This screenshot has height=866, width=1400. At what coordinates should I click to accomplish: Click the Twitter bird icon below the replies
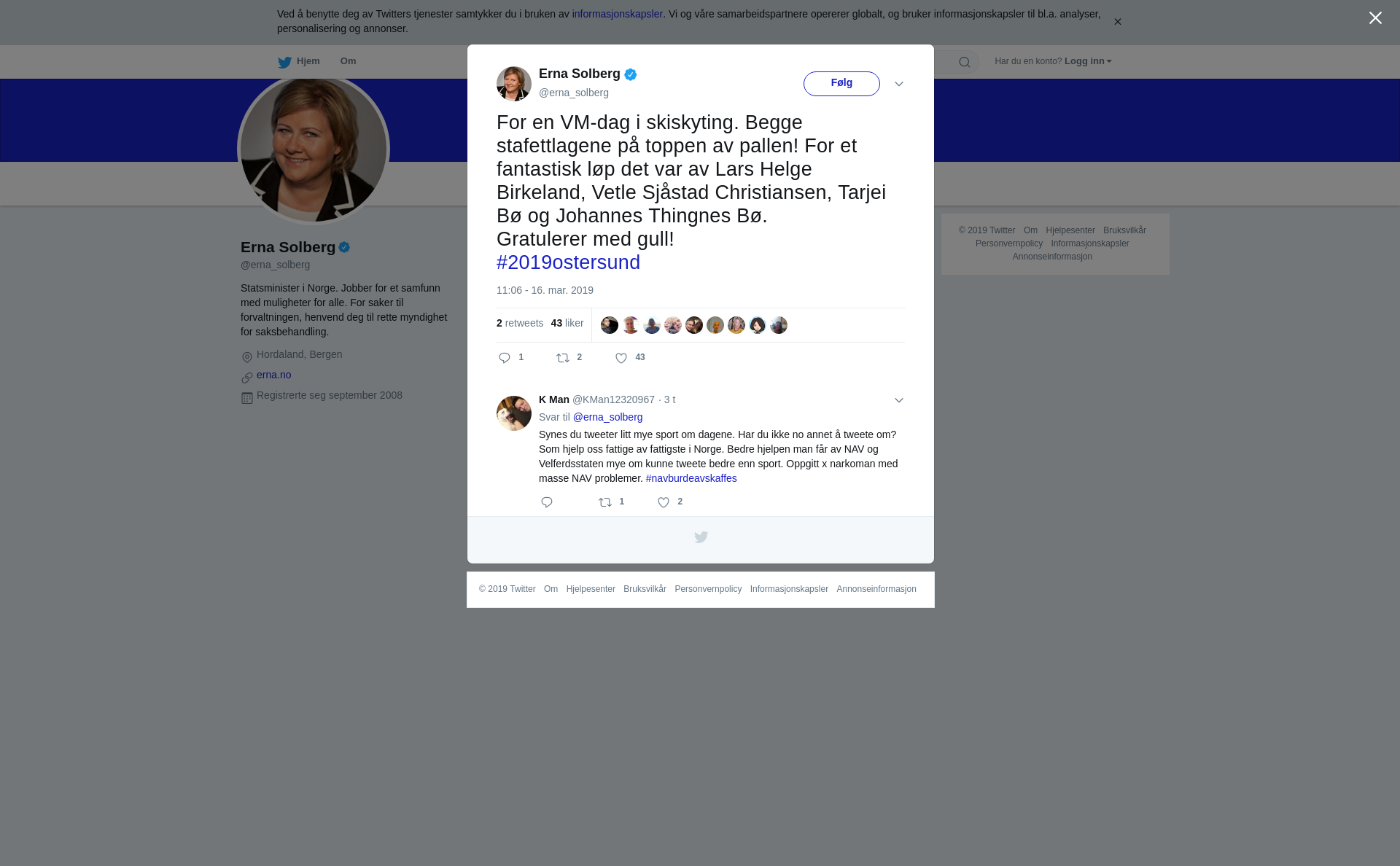(x=701, y=537)
